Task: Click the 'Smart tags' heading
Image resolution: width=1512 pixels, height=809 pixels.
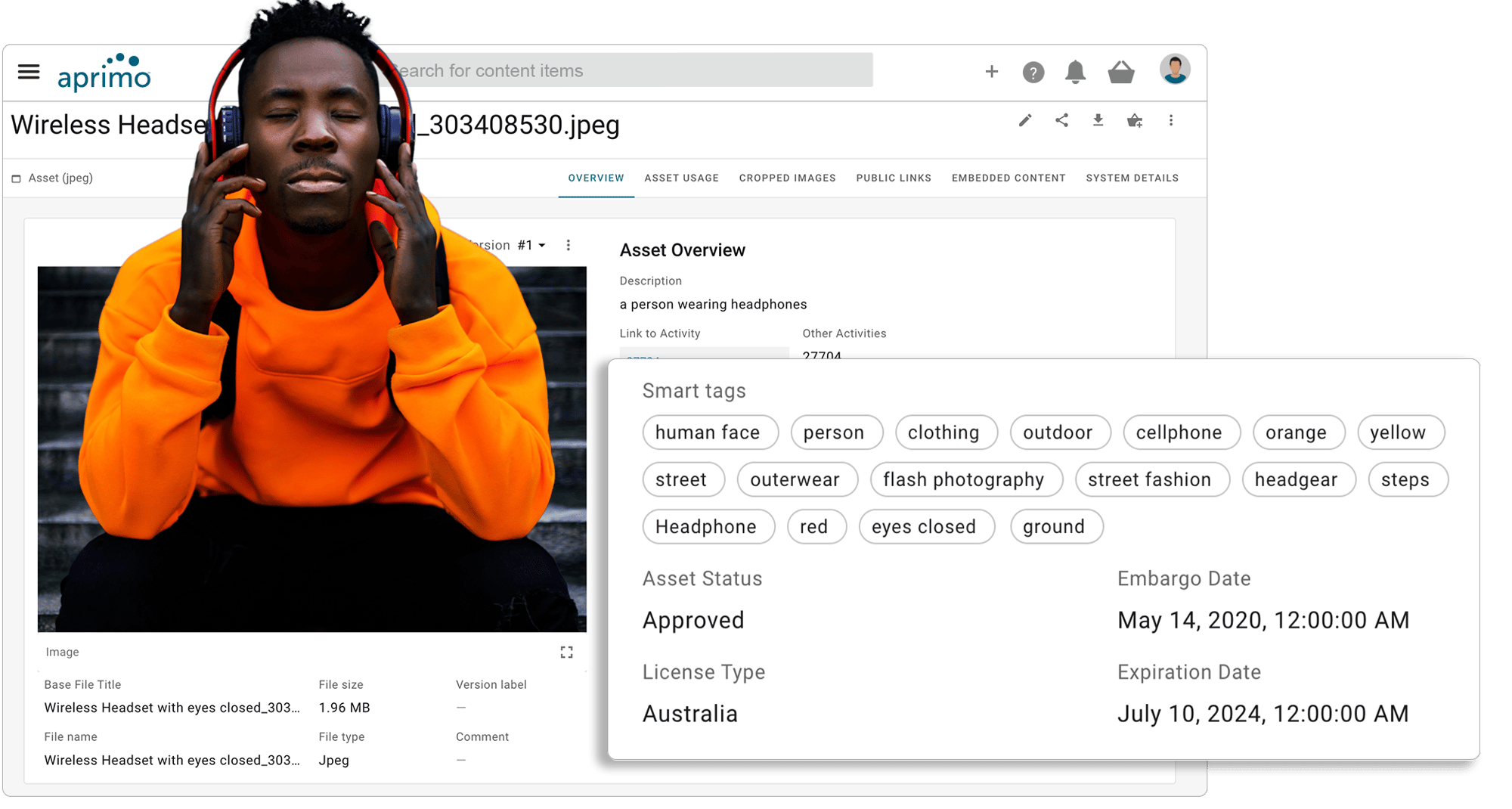Action: 694,391
